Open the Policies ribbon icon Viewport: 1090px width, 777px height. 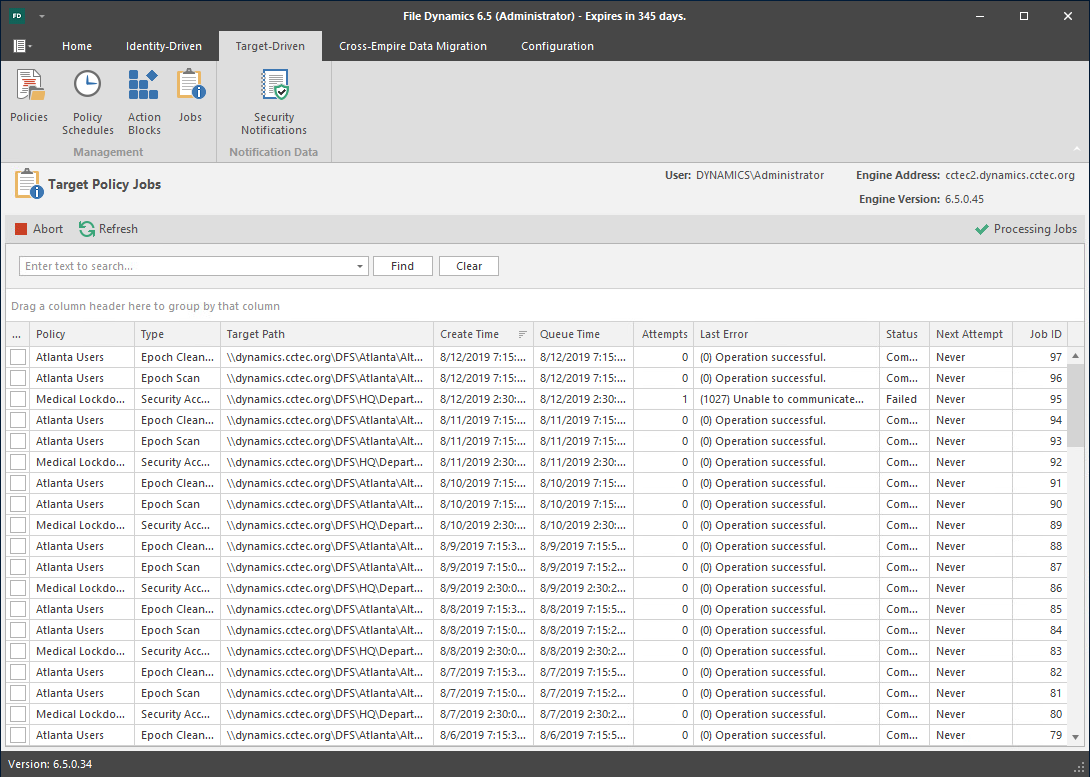point(29,87)
